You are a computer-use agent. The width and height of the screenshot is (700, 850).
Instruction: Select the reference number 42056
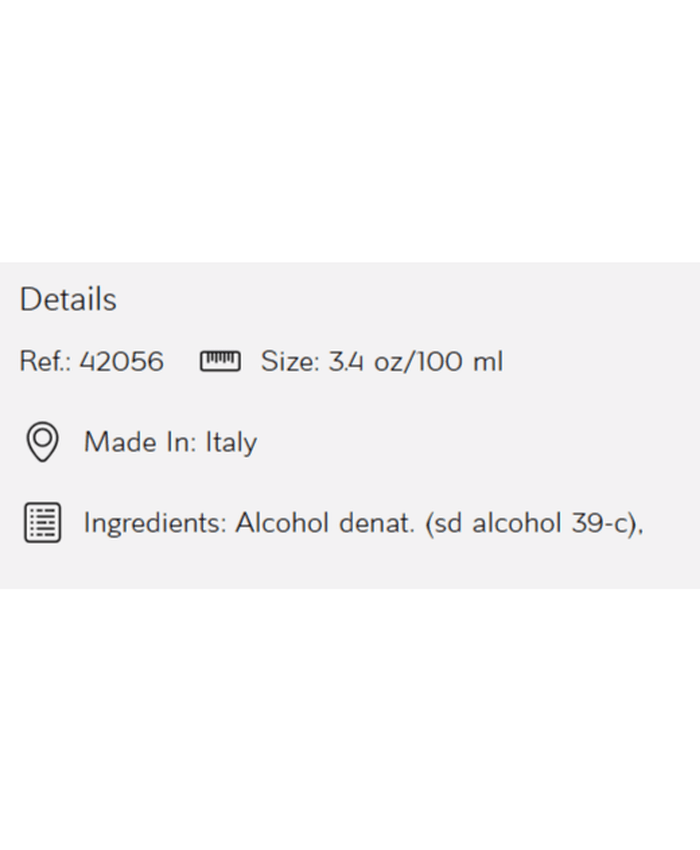click(x=121, y=361)
